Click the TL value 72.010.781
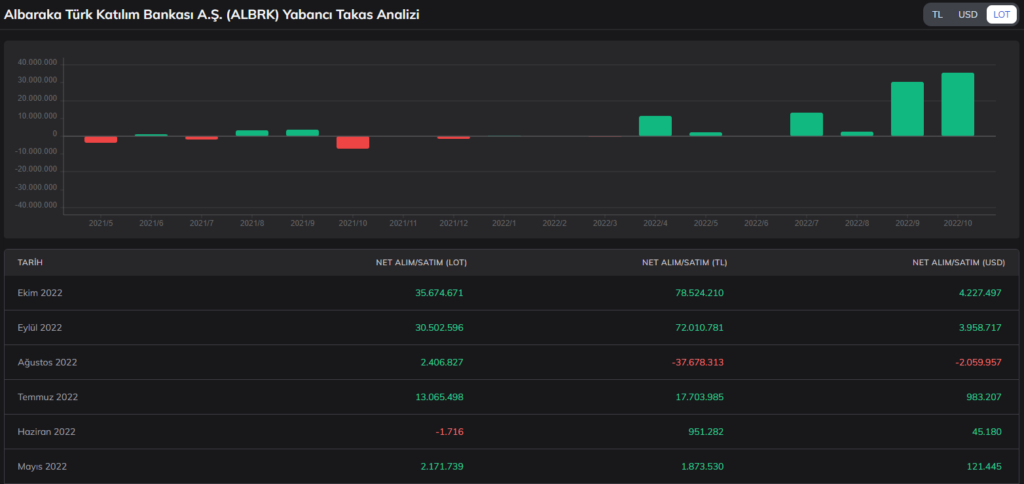 699,327
